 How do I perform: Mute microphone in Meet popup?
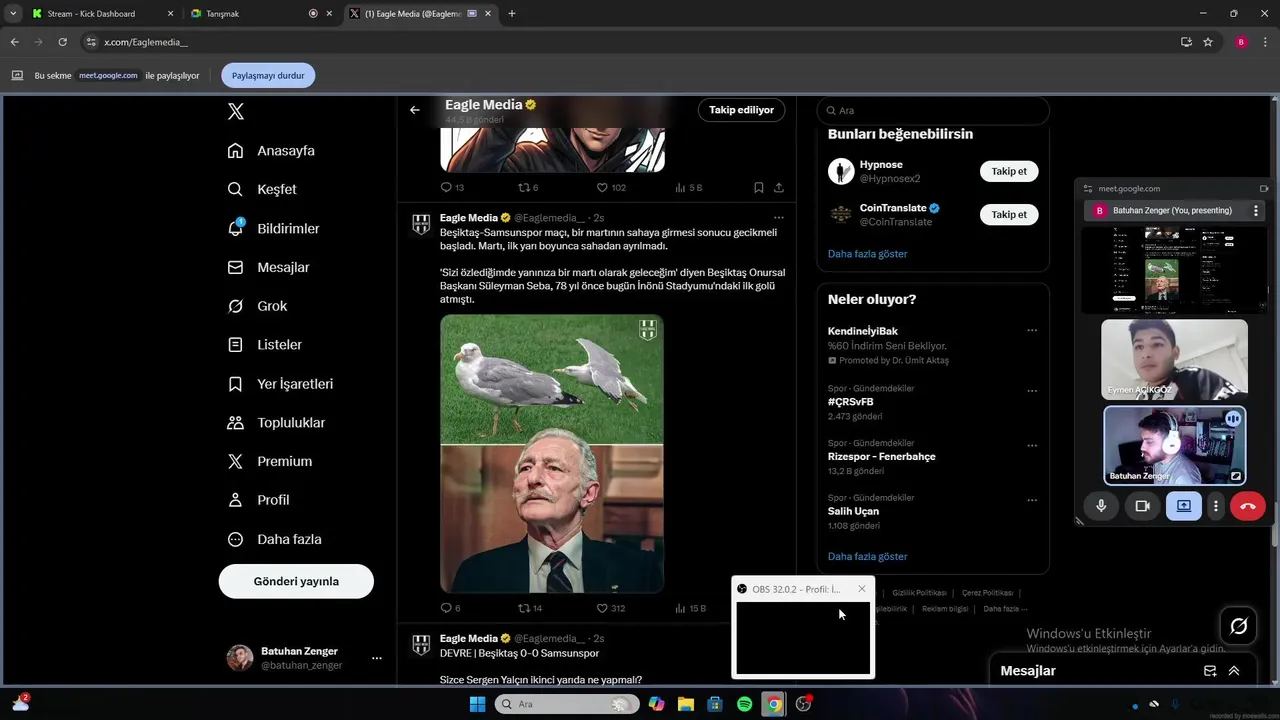[x=1101, y=506]
